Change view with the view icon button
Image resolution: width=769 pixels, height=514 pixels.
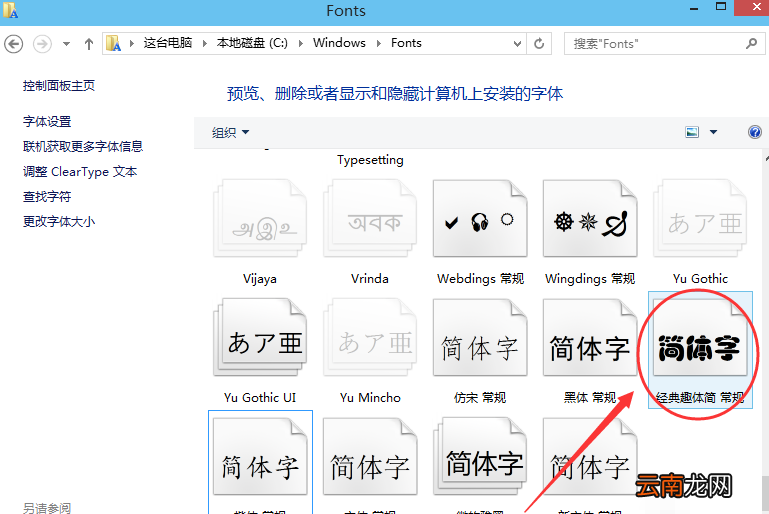pos(692,132)
